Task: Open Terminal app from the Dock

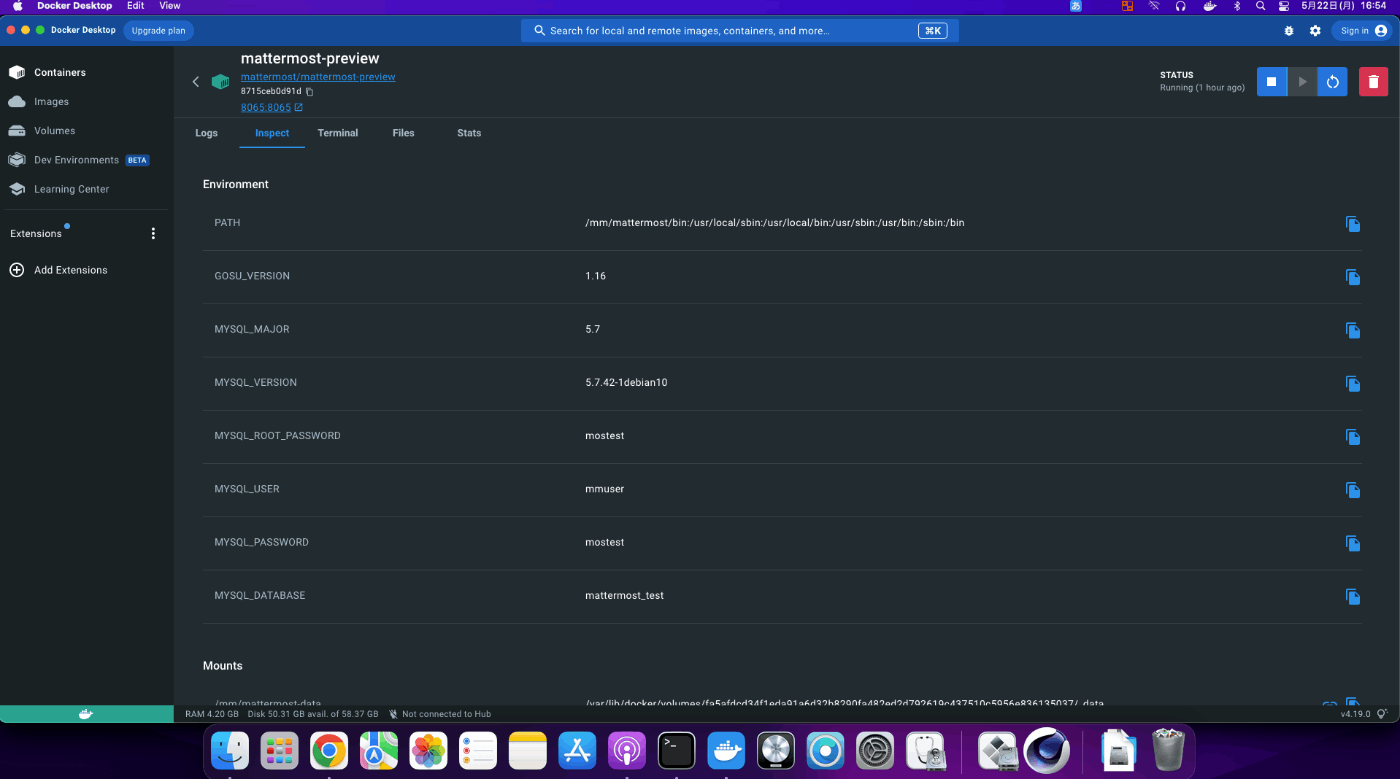Action: [x=677, y=750]
